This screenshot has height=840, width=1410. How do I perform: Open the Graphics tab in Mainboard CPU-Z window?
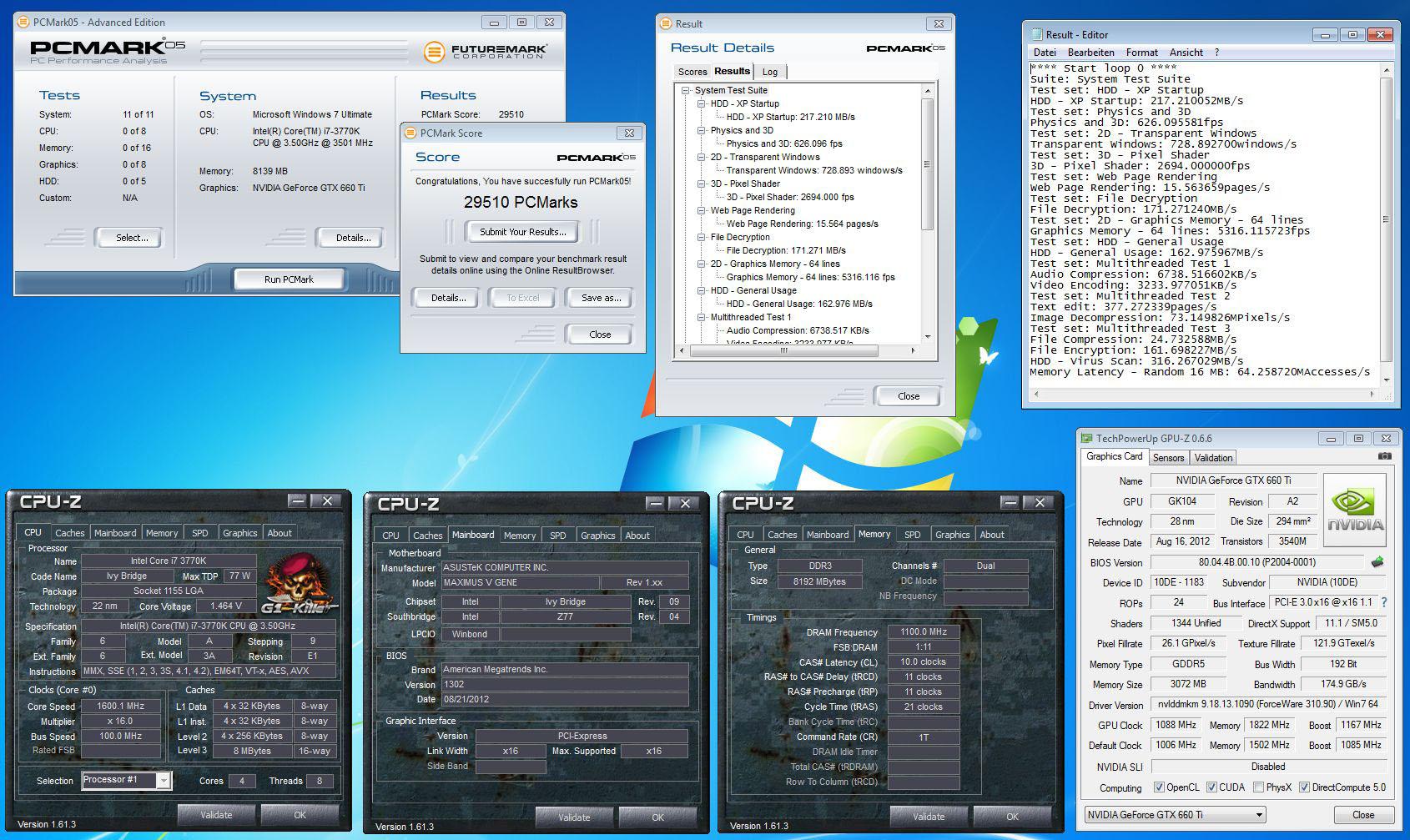pyautogui.click(x=597, y=536)
